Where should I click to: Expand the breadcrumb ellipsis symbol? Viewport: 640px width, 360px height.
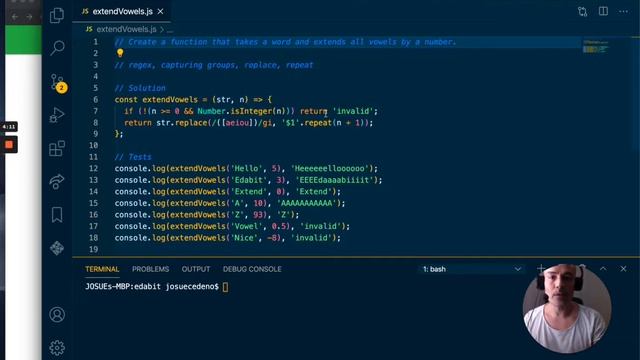point(170,30)
